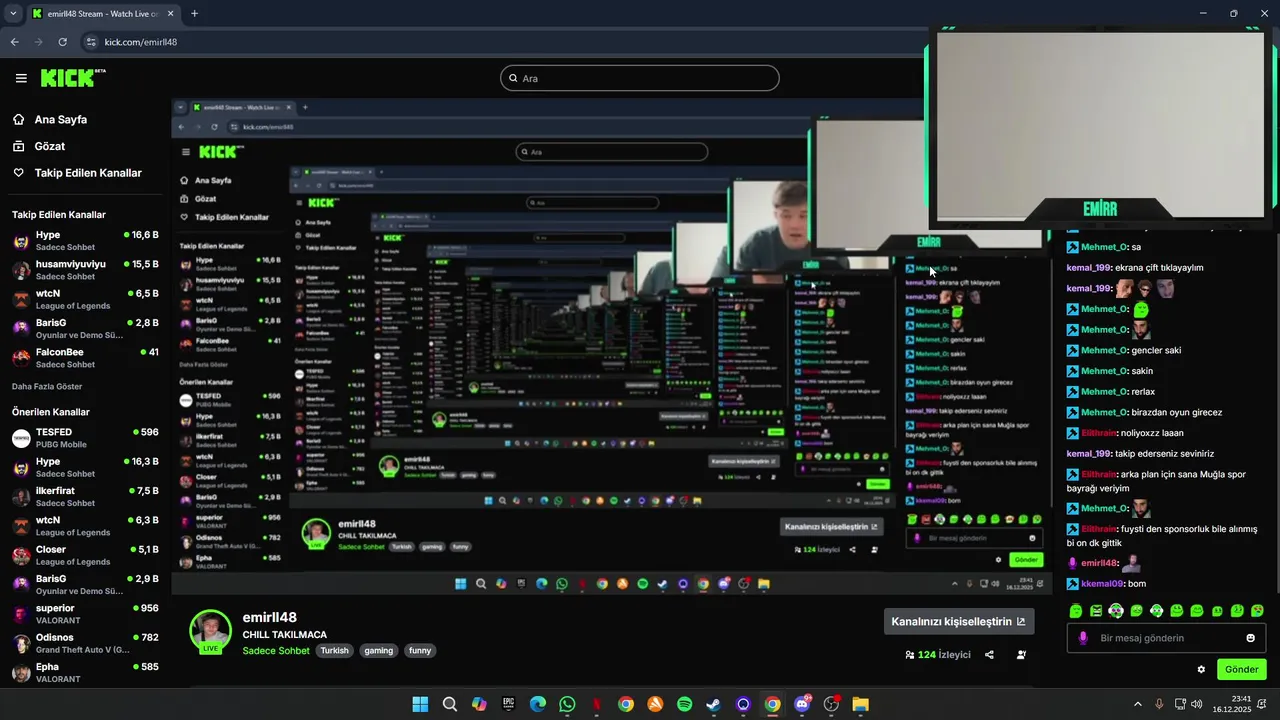Open the emoji picker in chat input
This screenshot has width=1280, height=720.
(x=1250, y=638)
